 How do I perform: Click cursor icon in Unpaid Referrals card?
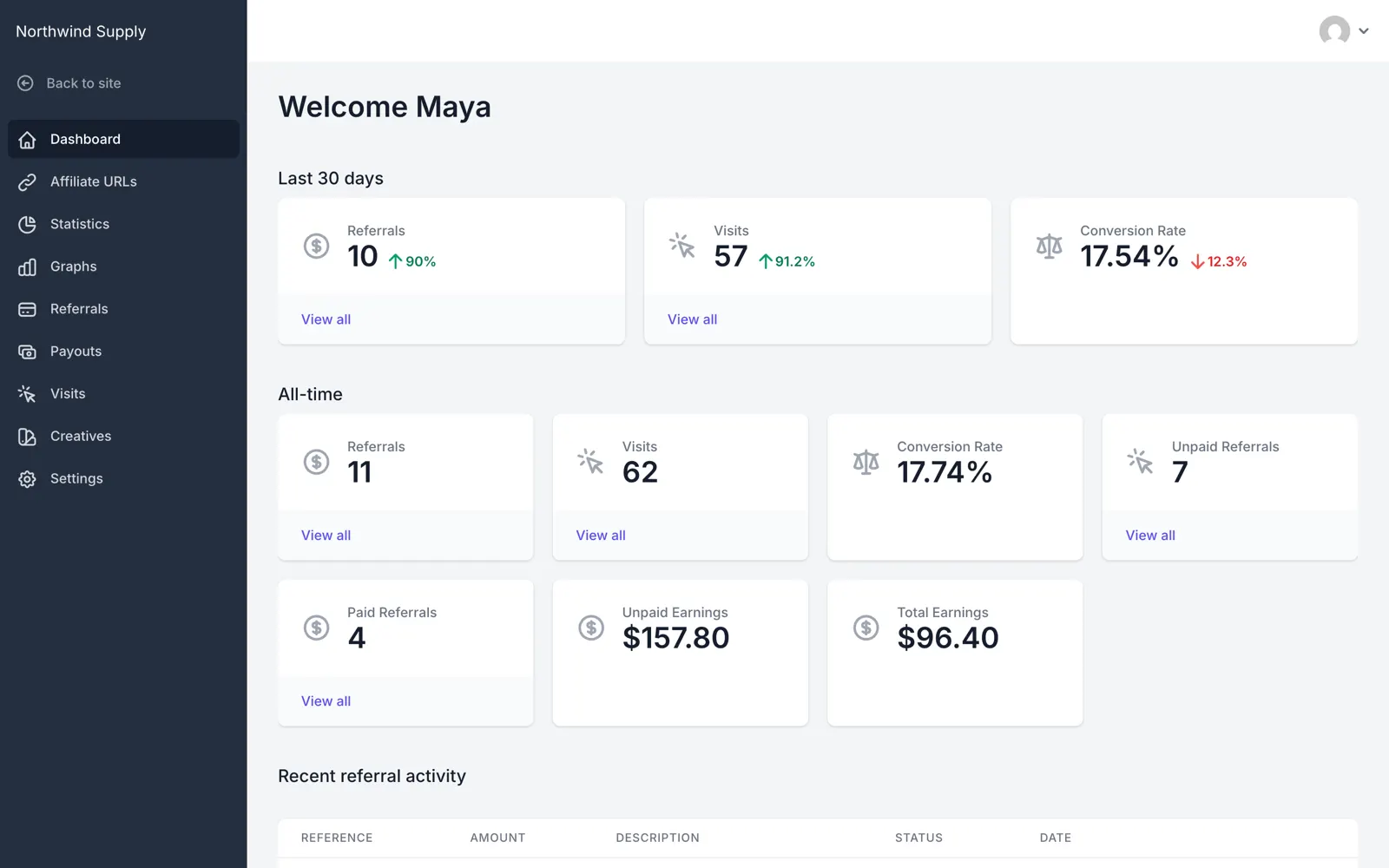click(x=1140, y=462)
